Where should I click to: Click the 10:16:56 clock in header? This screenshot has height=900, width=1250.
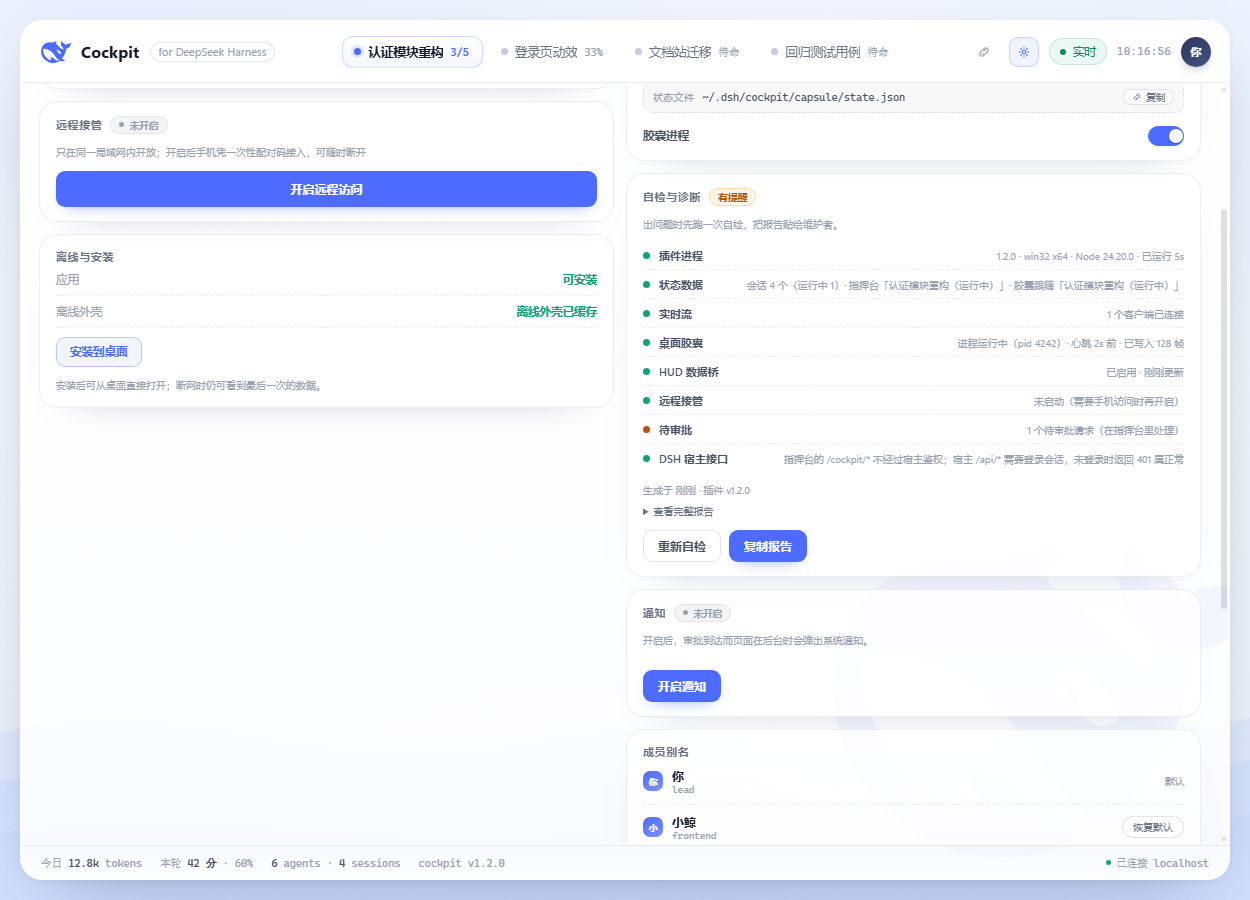pyautogui.click(x=1143, y=52)
